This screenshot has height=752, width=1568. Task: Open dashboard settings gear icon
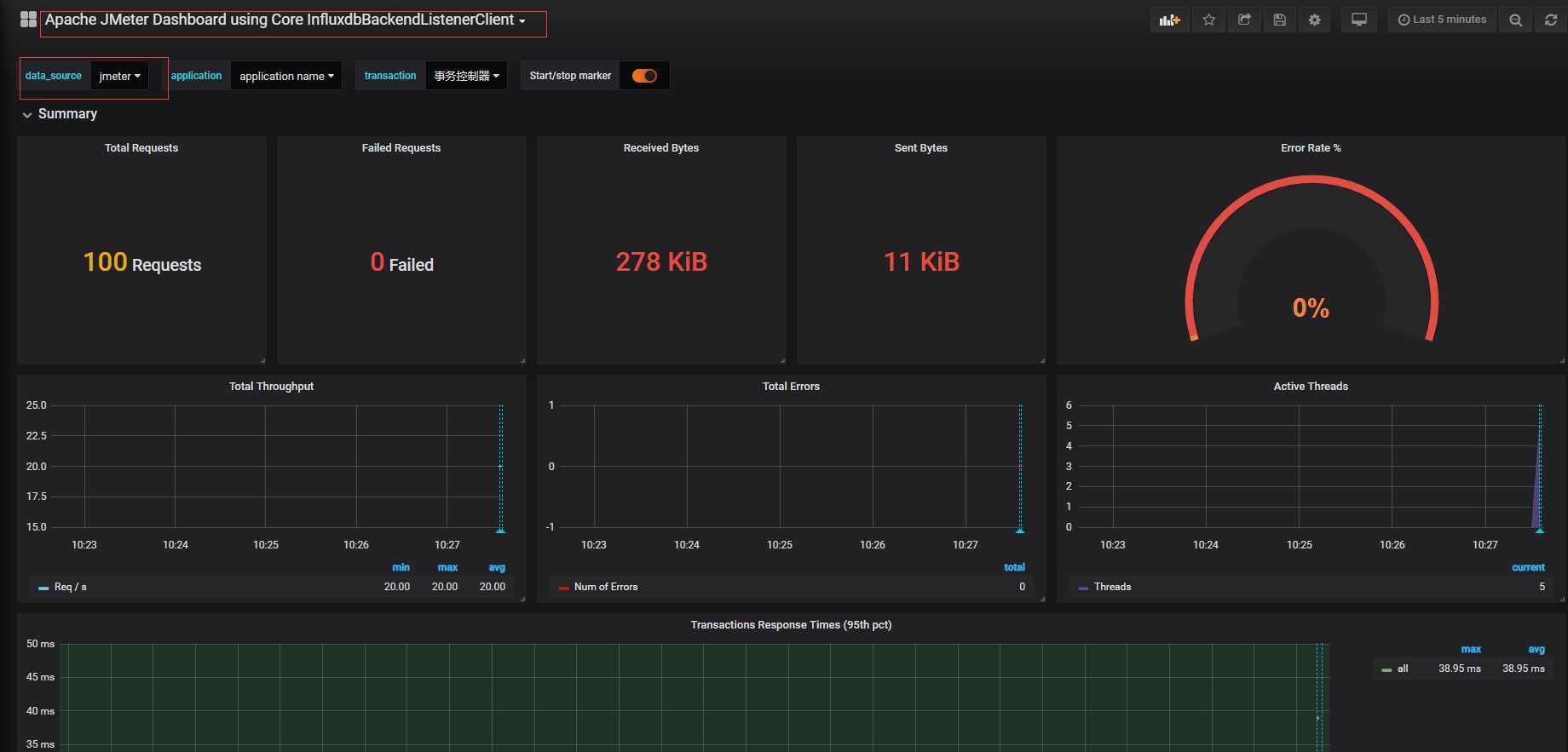(1315, 20)
